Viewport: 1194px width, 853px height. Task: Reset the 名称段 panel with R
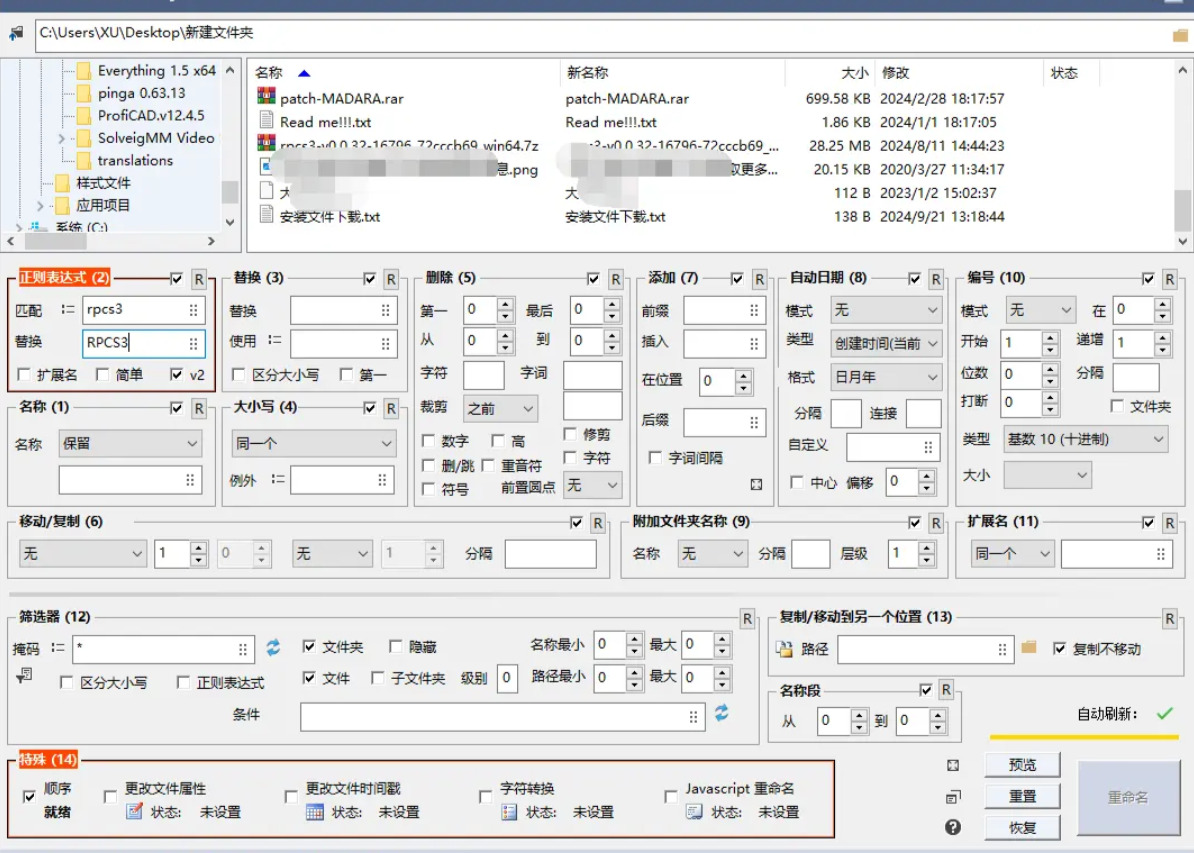point(946,690)
